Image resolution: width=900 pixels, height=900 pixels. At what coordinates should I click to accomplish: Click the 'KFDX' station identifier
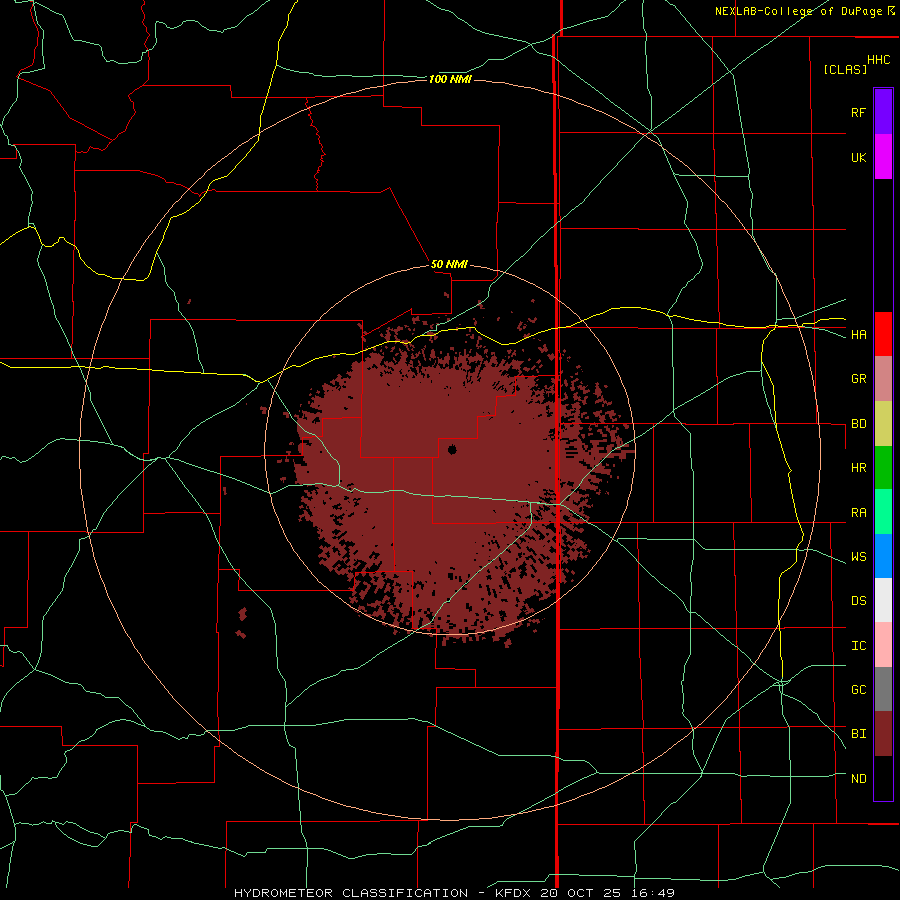511,893
